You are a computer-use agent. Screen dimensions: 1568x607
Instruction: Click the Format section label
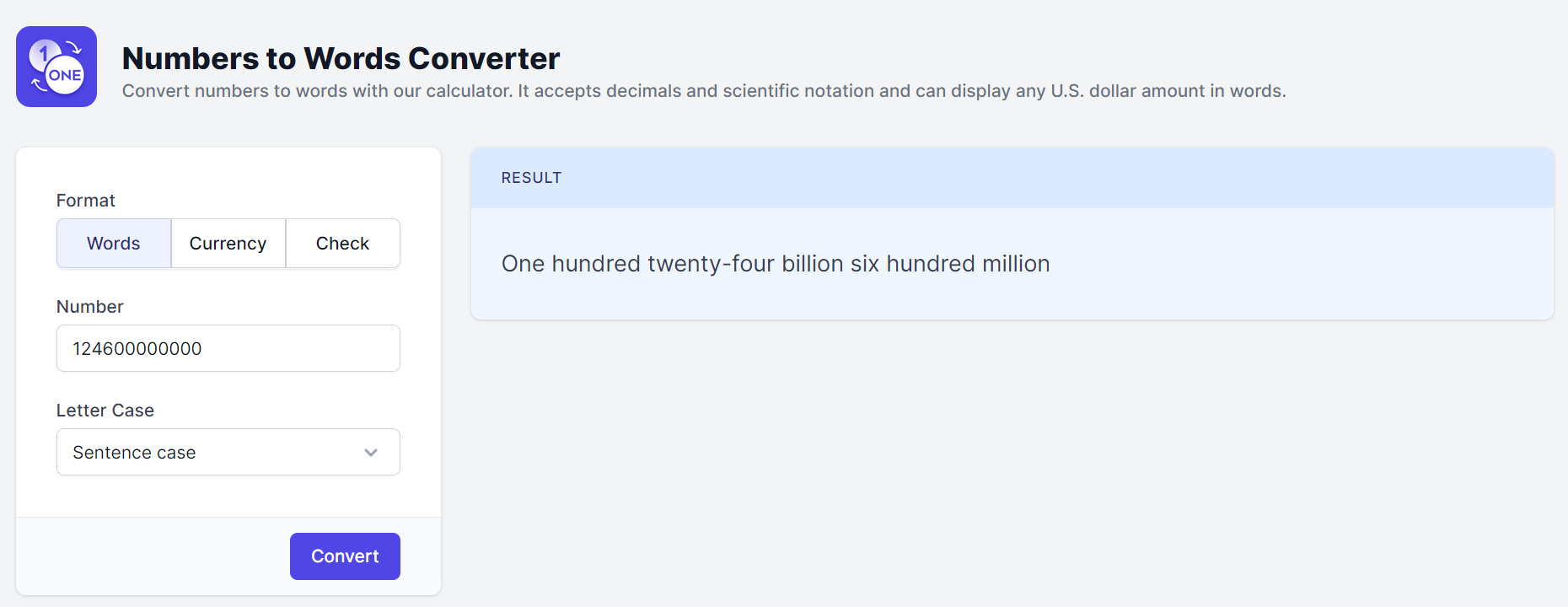point(86,201)
